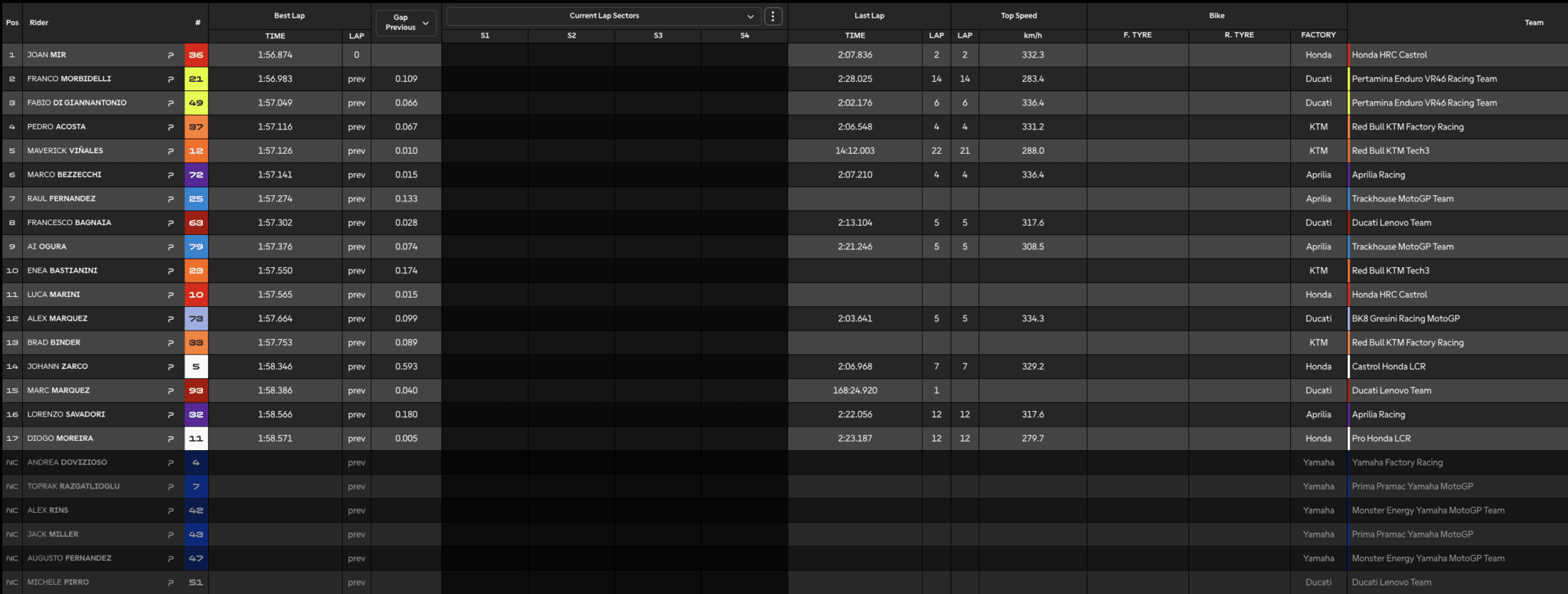Image resolution: width=1568 pixels, height=594 pixels.
Task: Click the Team column header
Action: coord(1534,22)
